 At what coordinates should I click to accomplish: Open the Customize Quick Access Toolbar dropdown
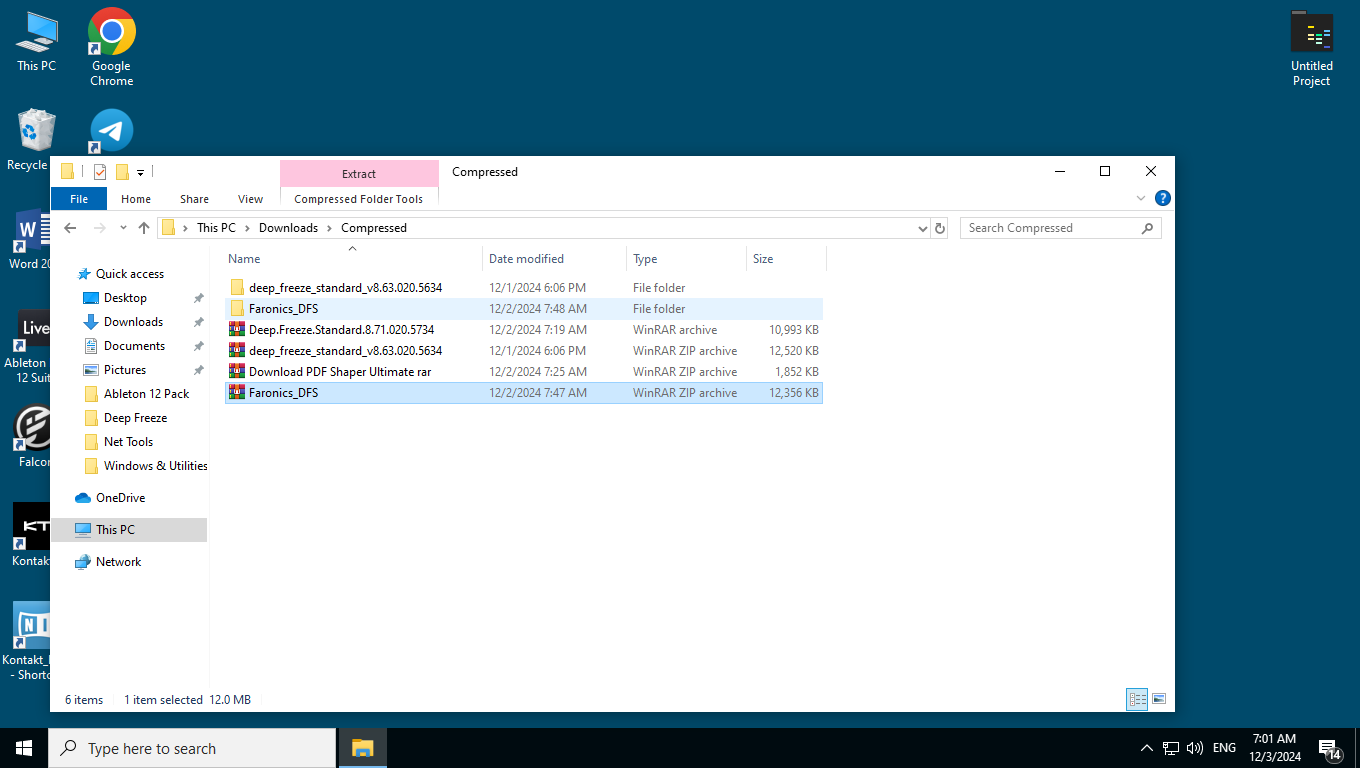tap(141, 172)
